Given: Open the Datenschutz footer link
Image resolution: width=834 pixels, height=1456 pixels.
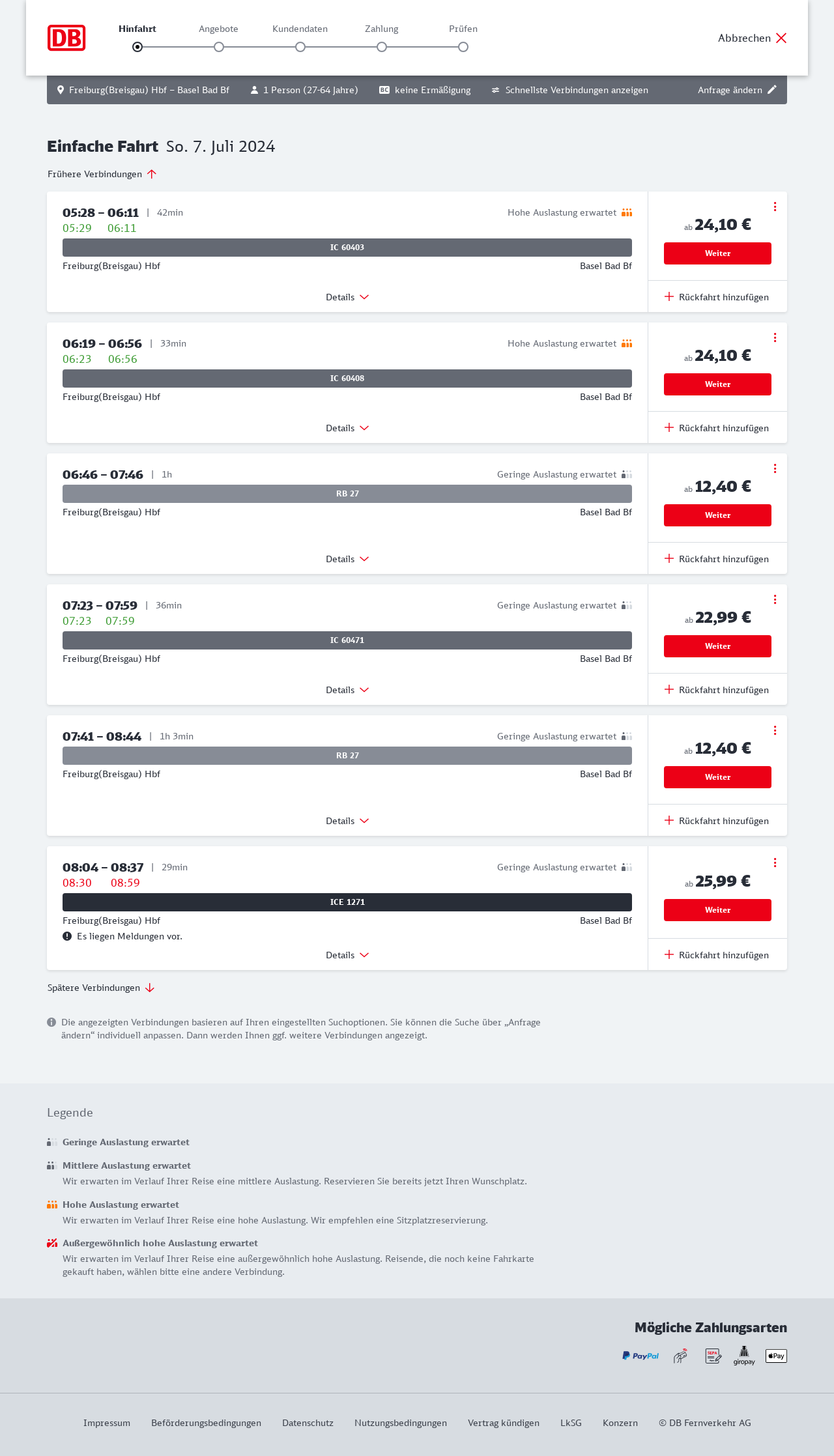Looking at the screenshot, I should tap(308, 1423).
